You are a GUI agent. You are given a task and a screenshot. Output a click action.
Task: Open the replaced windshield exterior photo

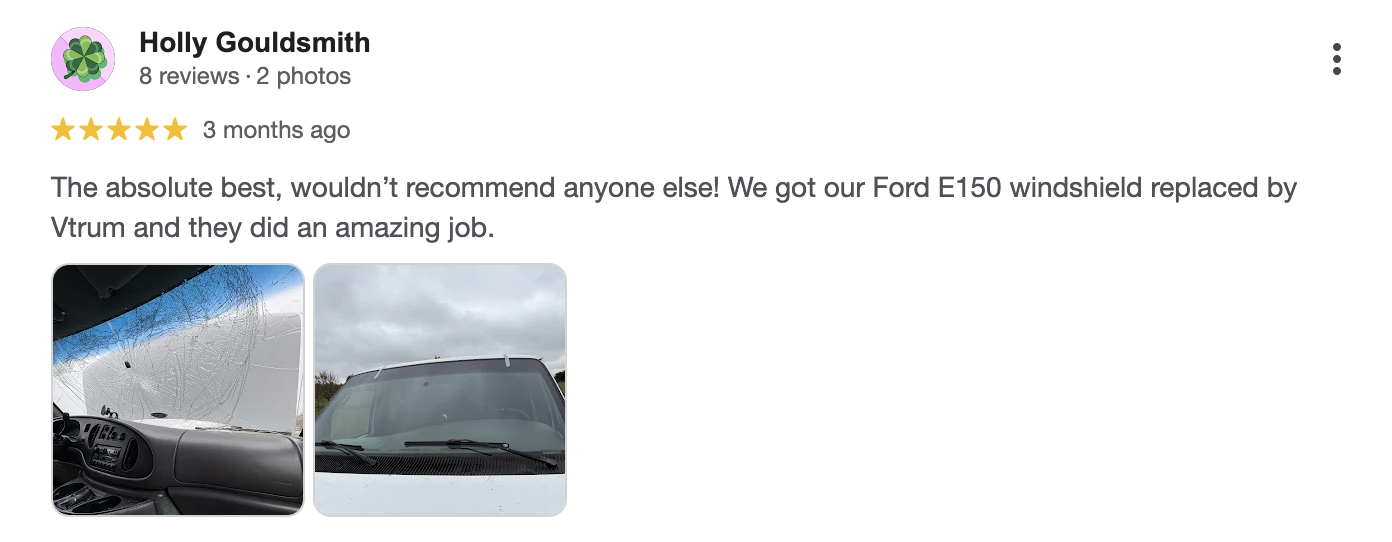coord(440,389)
